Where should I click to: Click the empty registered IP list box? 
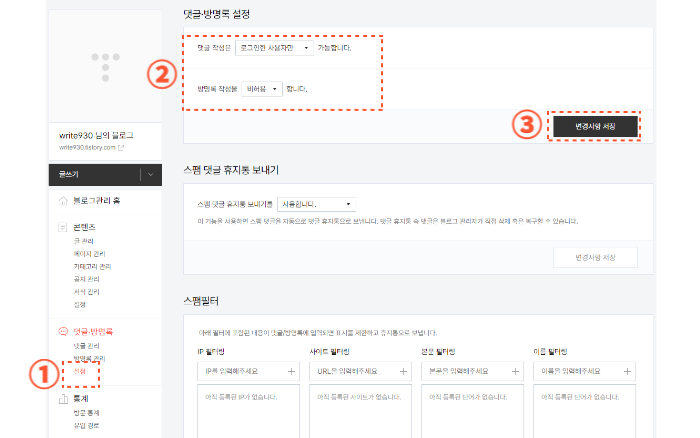249,411
